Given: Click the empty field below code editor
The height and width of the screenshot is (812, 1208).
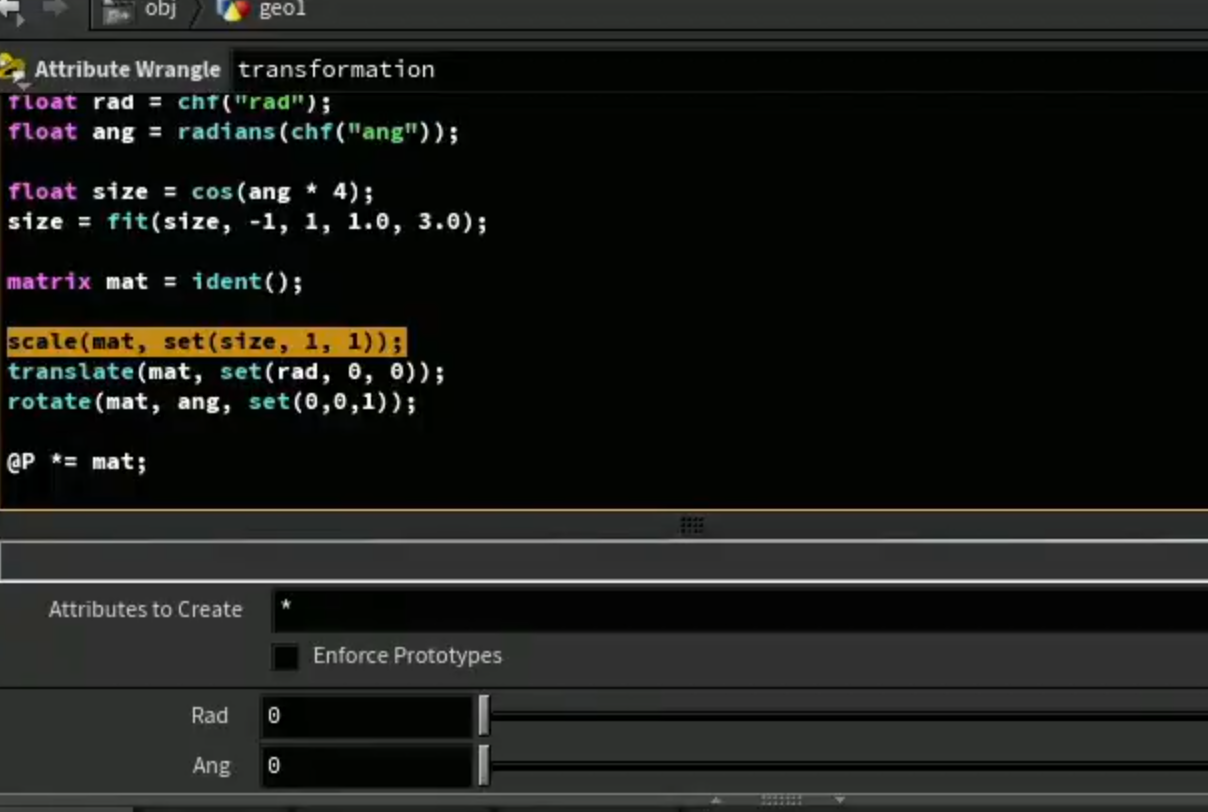Looking at the screenshot, I should (x=604, y=561).
